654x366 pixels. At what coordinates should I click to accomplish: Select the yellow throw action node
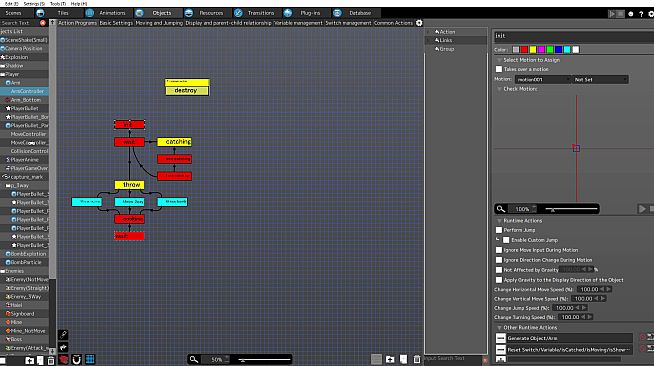[130, 185]
